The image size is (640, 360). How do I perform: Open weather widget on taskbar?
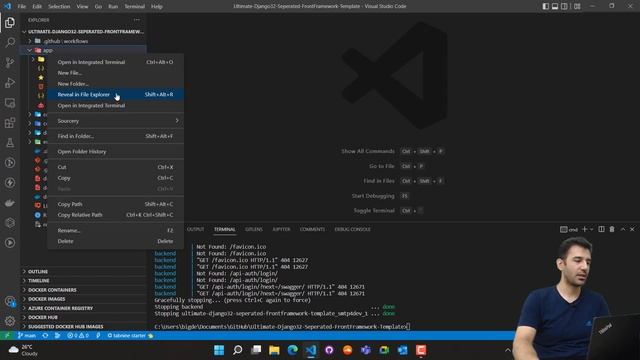[x=23, y=350]
